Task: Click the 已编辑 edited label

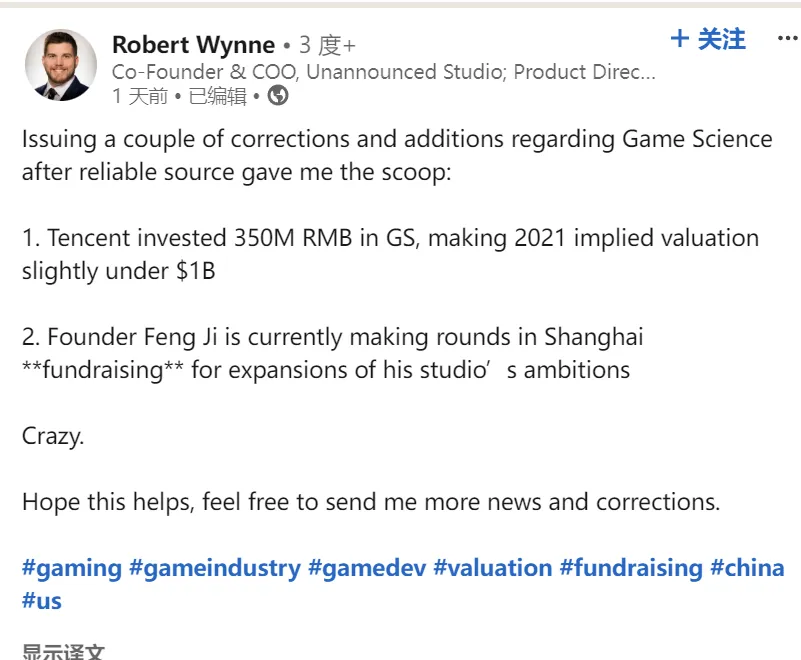Action: point(217,96)
